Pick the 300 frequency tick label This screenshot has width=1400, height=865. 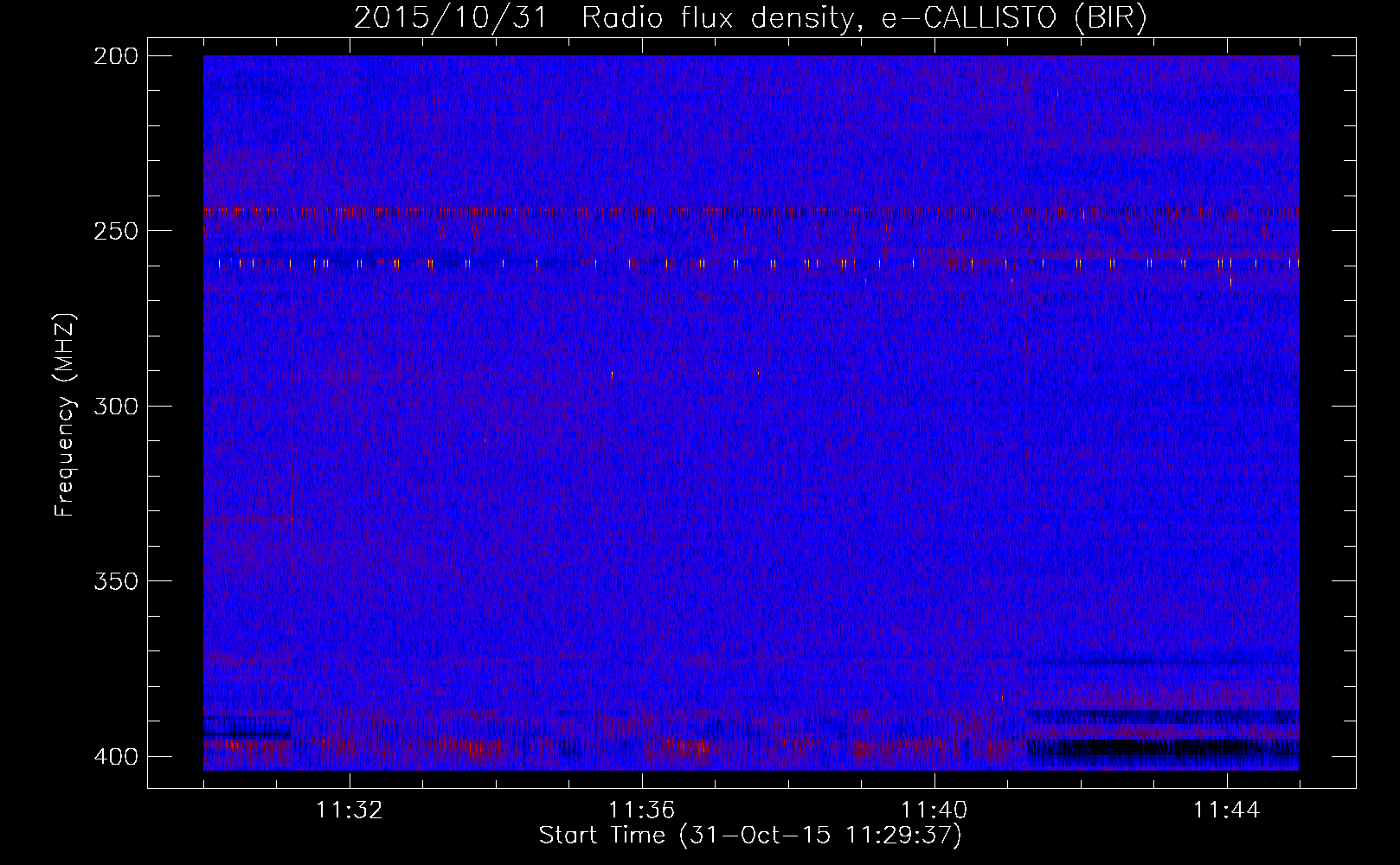[115, 407]
